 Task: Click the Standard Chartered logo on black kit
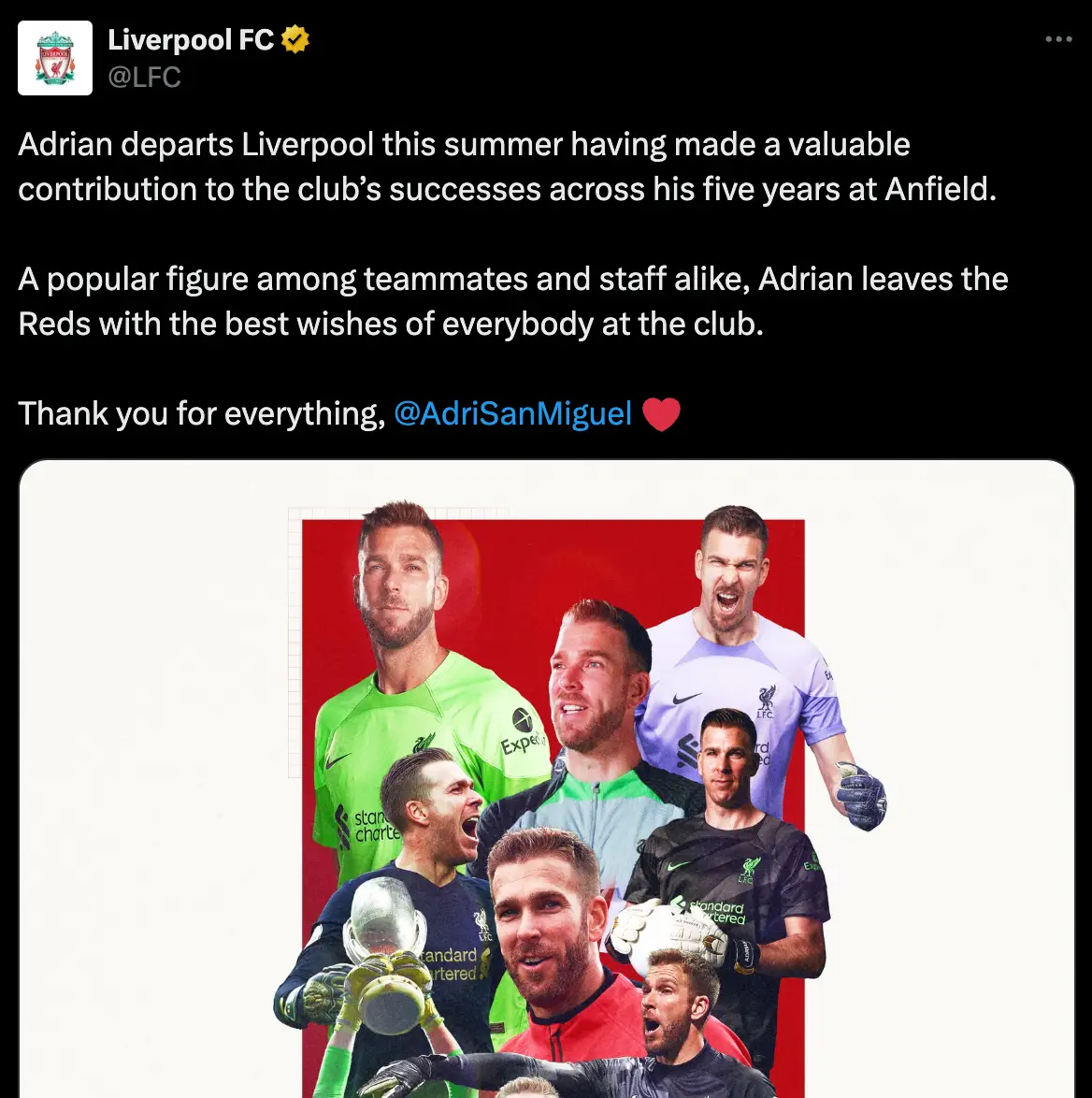(717, 912)
